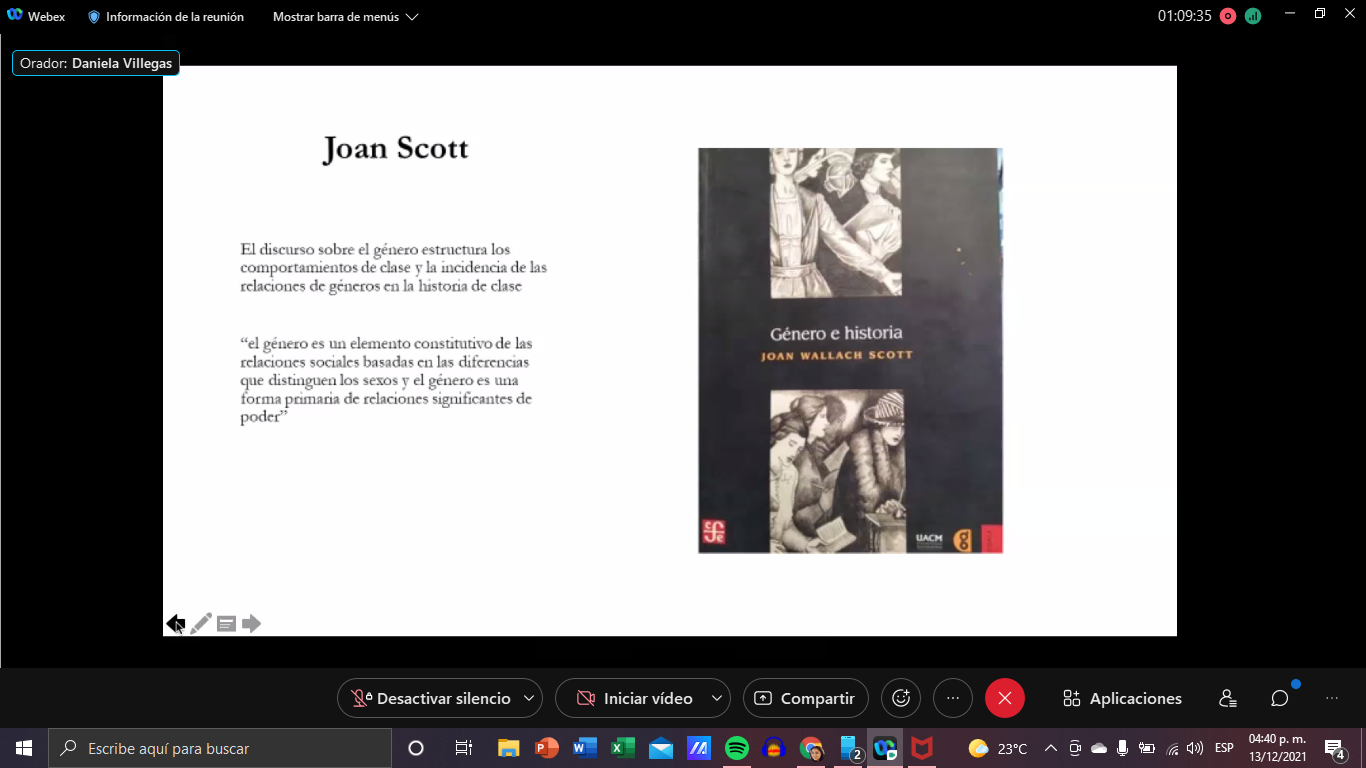1366x768 pixels.
Task: Open the blue slashed-M app in taskbar
Action: point(699,748)
